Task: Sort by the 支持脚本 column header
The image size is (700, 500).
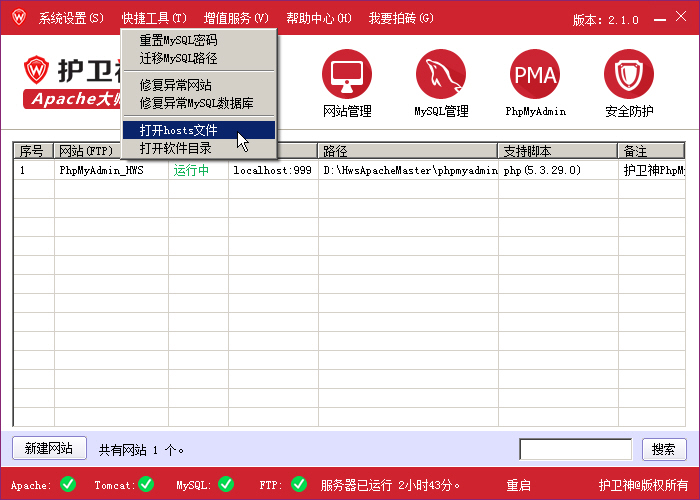Action: point(558,151)
